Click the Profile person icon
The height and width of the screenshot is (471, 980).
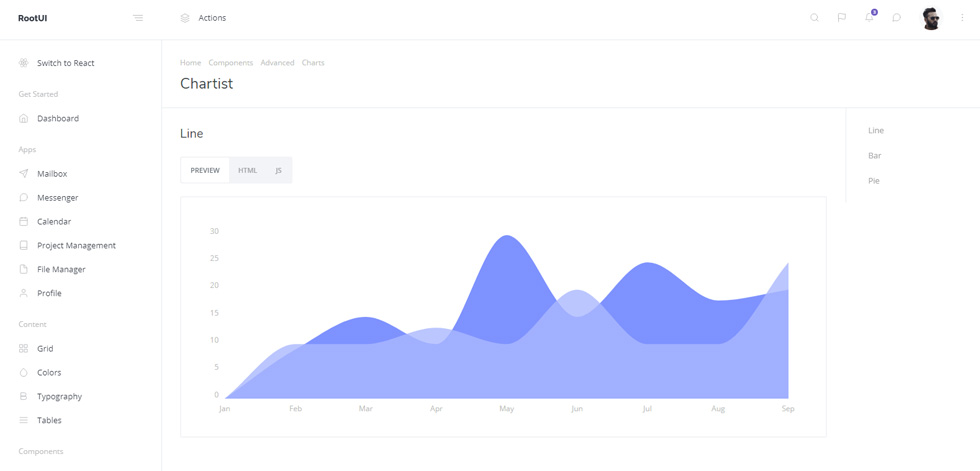[24, 293]
